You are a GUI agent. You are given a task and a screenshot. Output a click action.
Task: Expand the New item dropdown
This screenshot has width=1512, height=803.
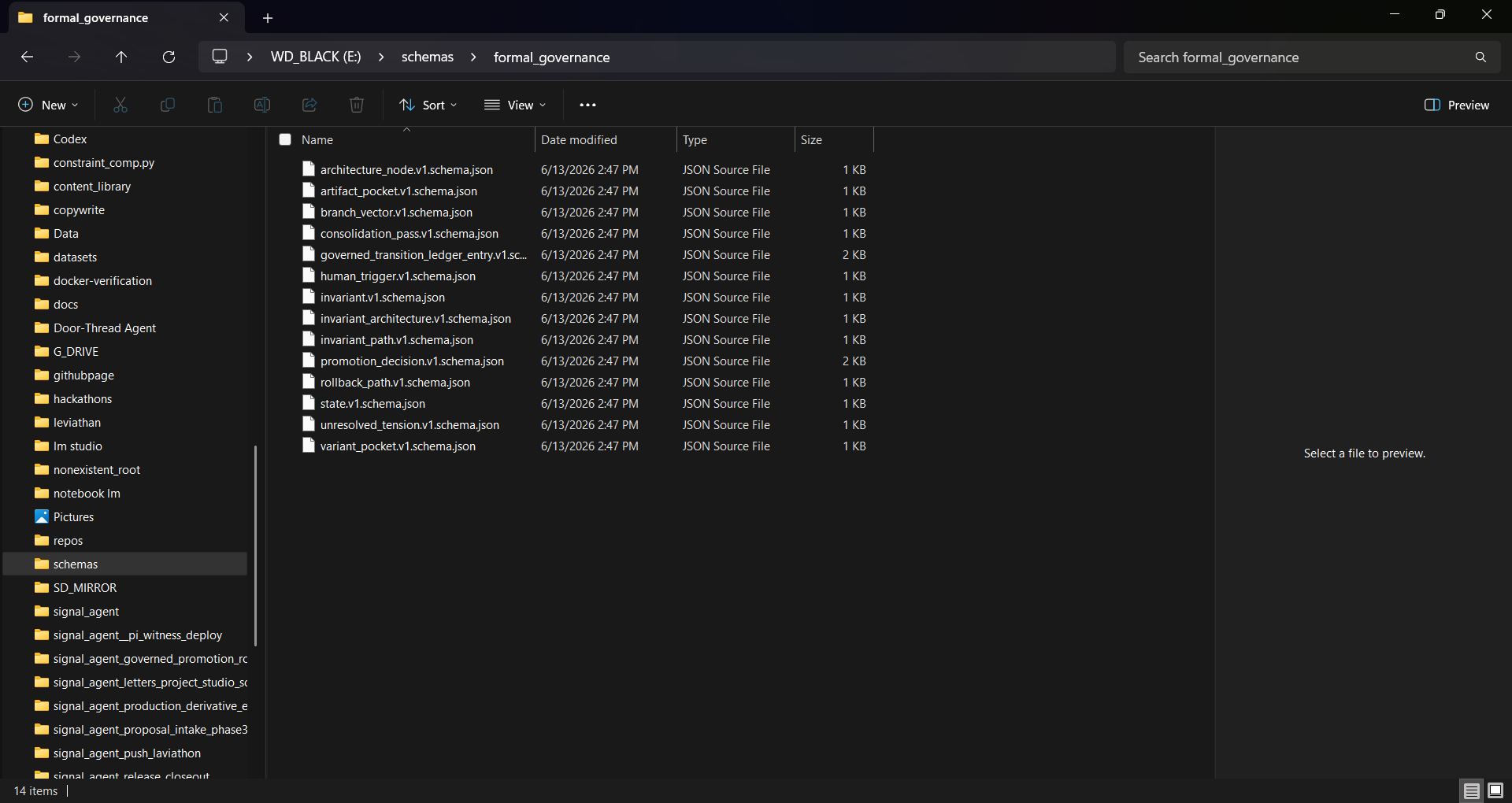pyautogui.click(x=48, y=105)
